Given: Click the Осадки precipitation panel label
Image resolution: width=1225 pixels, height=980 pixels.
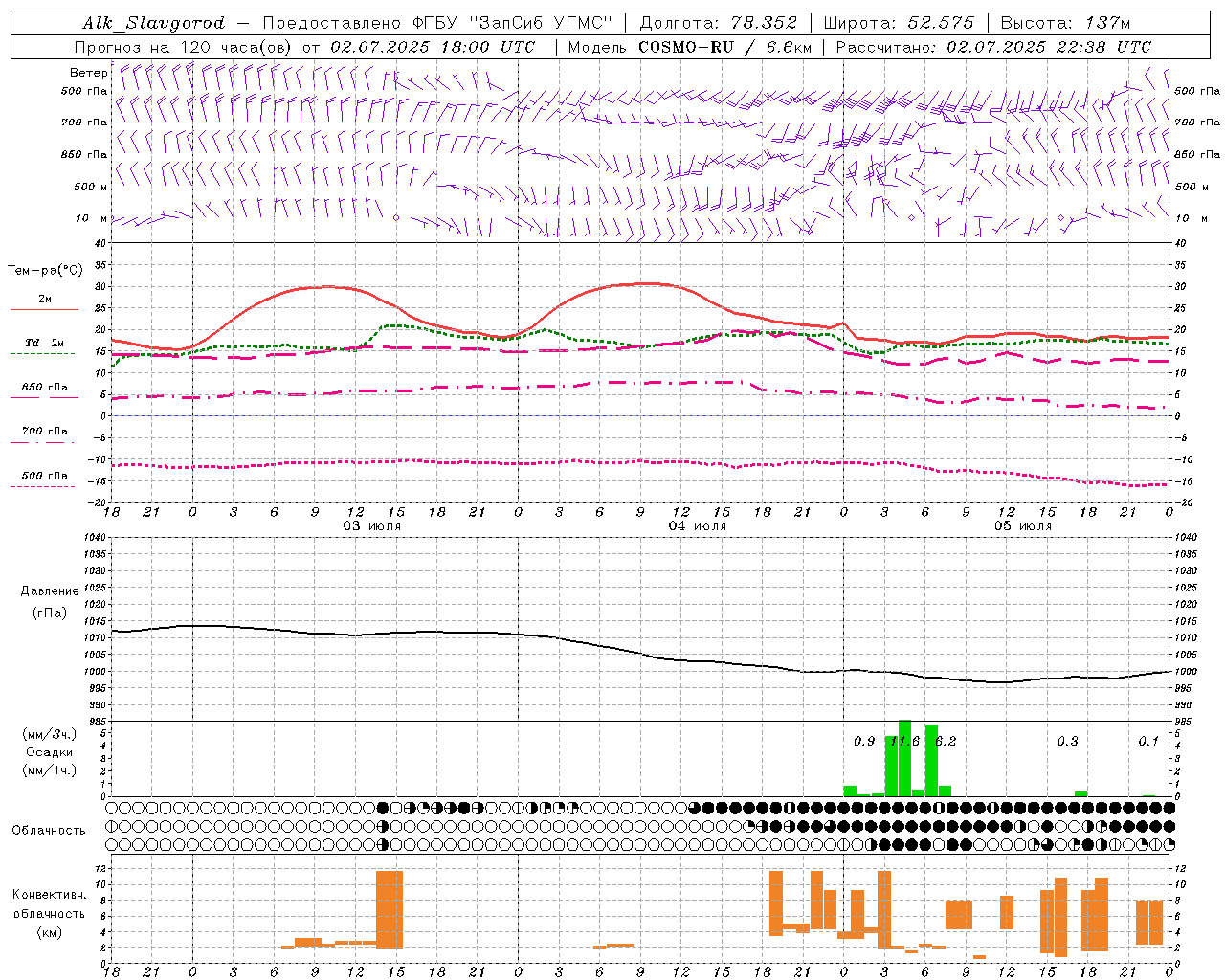Looking at the screenshot, I should [x=50, y=752].
